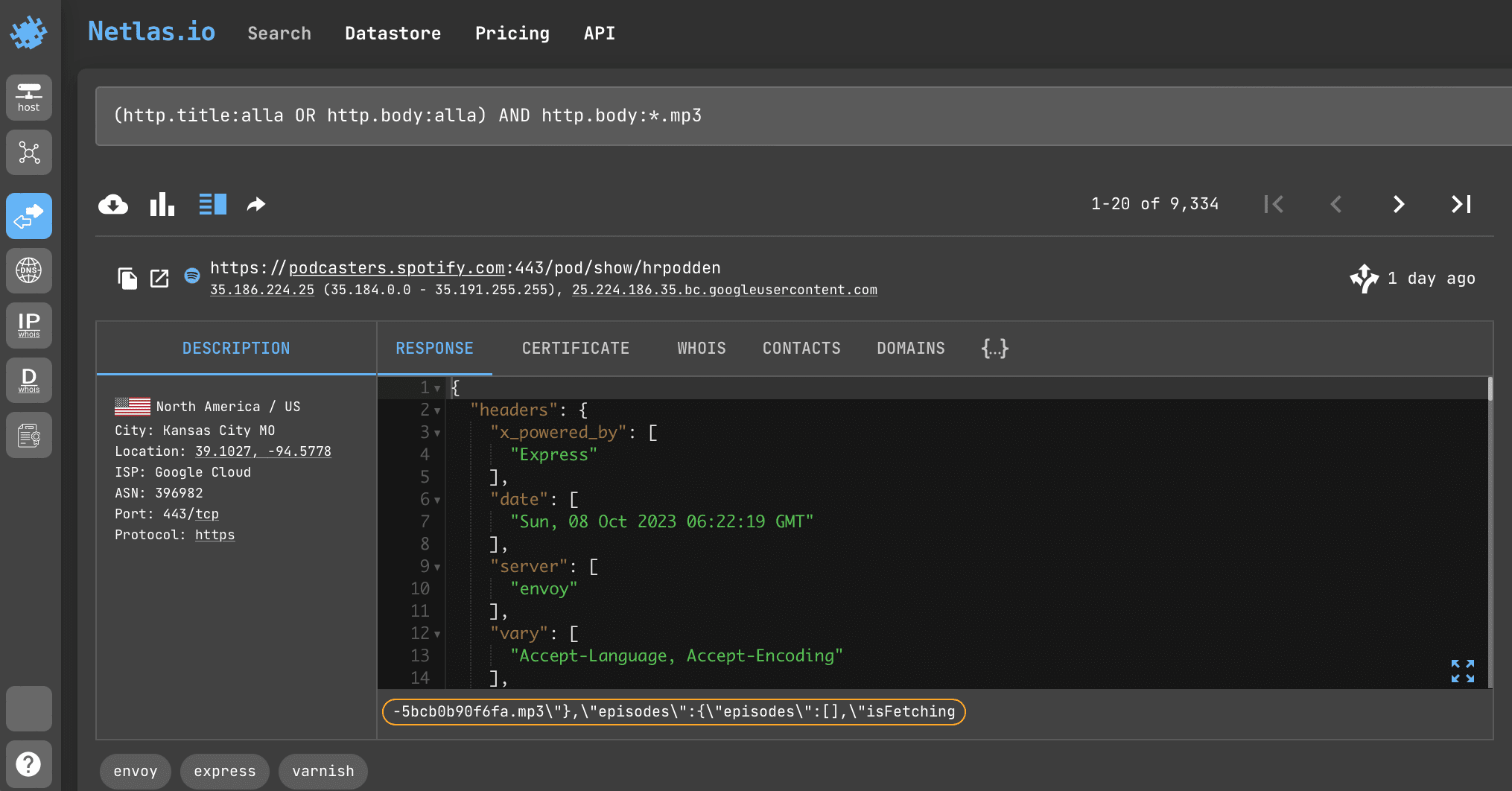
Task: Click the US flag icon
Action: (x=133, y=407)
